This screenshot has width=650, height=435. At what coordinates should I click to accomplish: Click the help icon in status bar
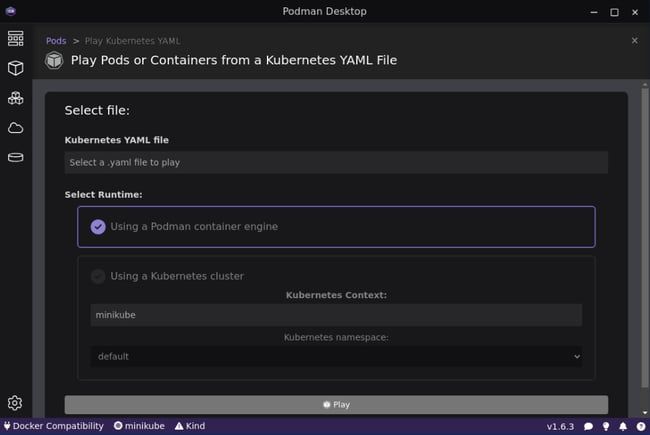tap(640, 426)
